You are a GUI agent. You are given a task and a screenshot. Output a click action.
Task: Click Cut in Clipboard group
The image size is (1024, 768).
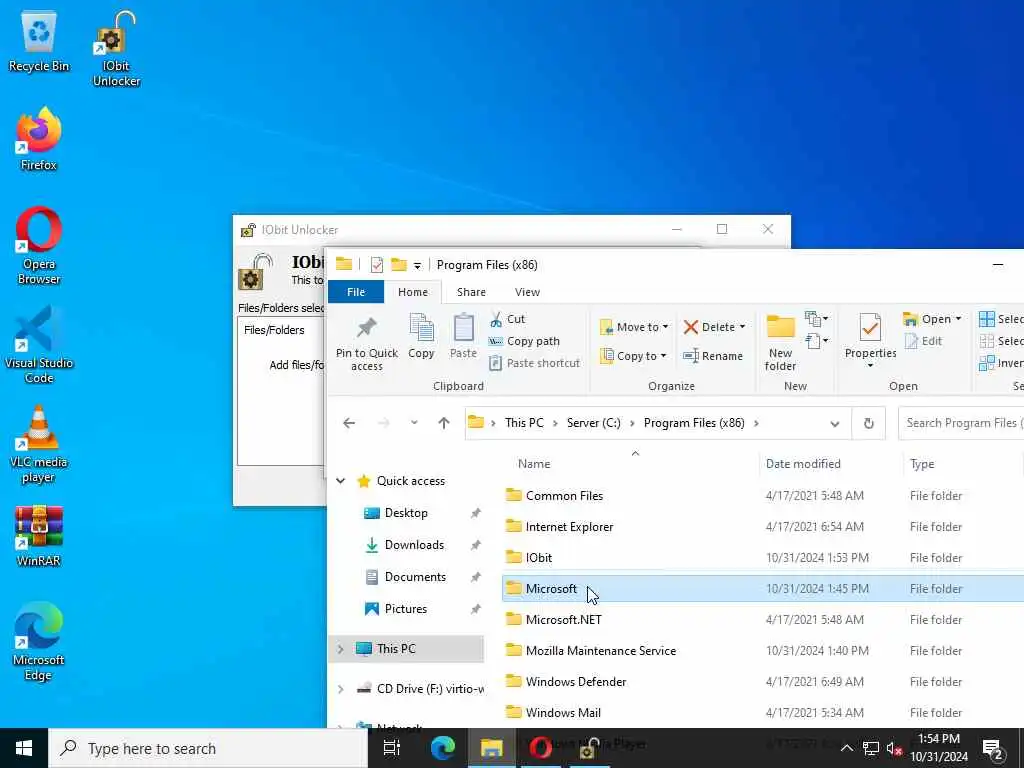click(x=507, y=319)
